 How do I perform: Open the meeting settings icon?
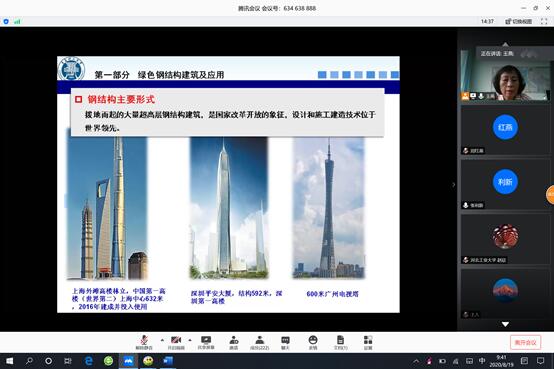368,342
